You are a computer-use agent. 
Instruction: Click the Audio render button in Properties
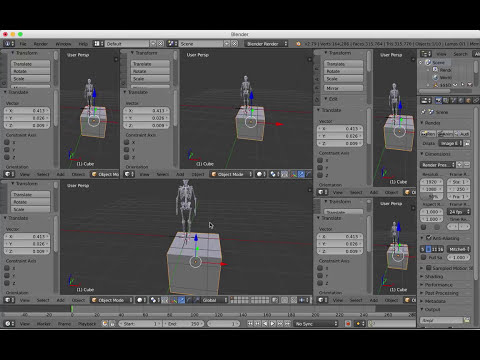pos(462,134)
